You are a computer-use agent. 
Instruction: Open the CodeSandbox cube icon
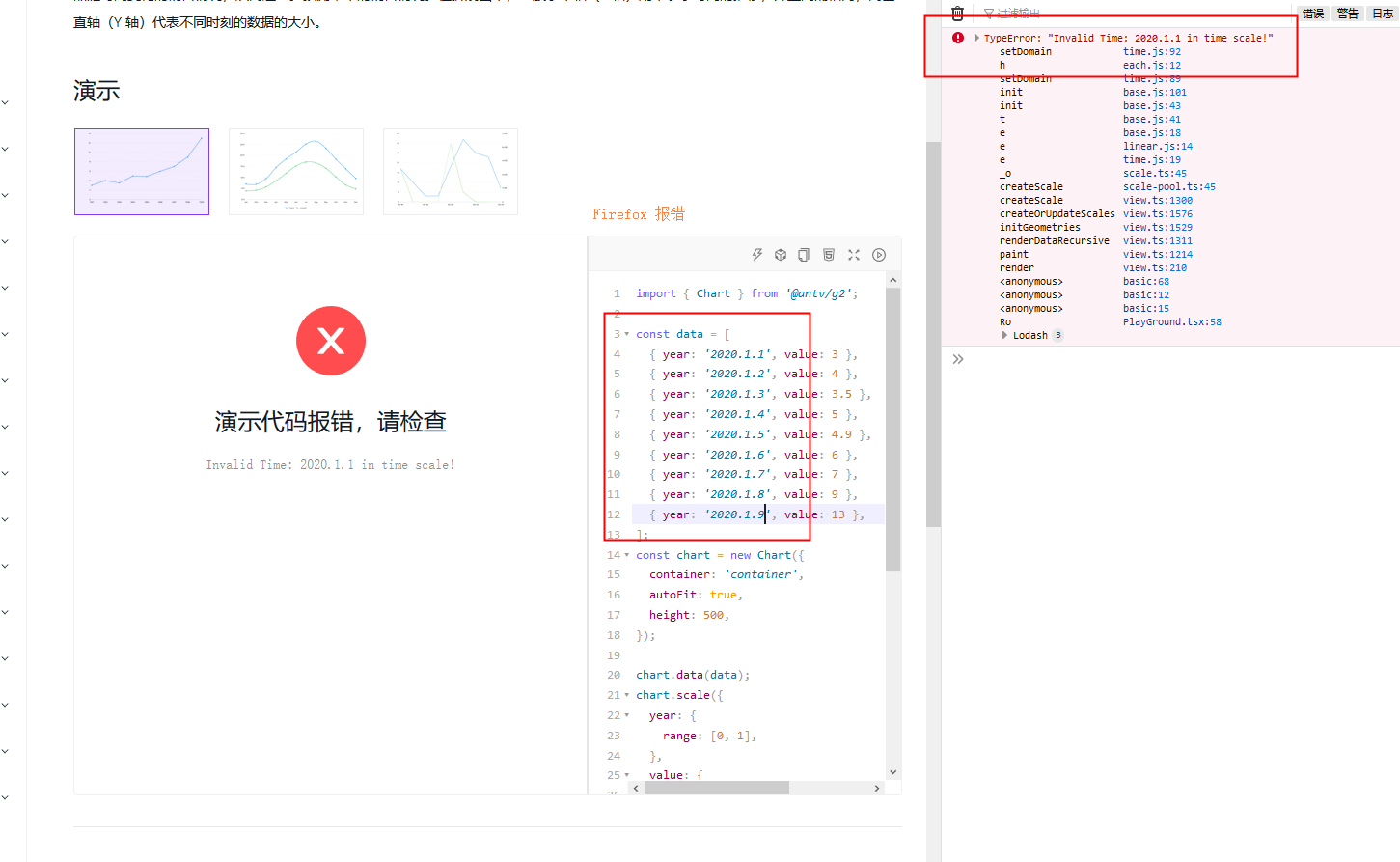pos(781,255)
